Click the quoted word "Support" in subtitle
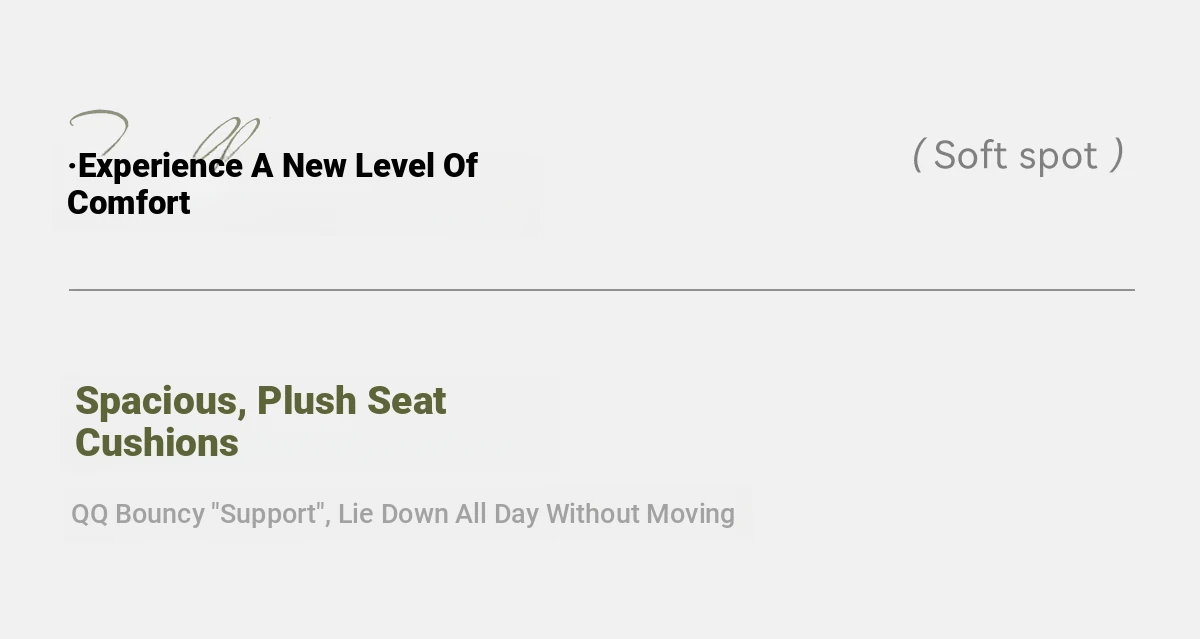 point(270,514)
